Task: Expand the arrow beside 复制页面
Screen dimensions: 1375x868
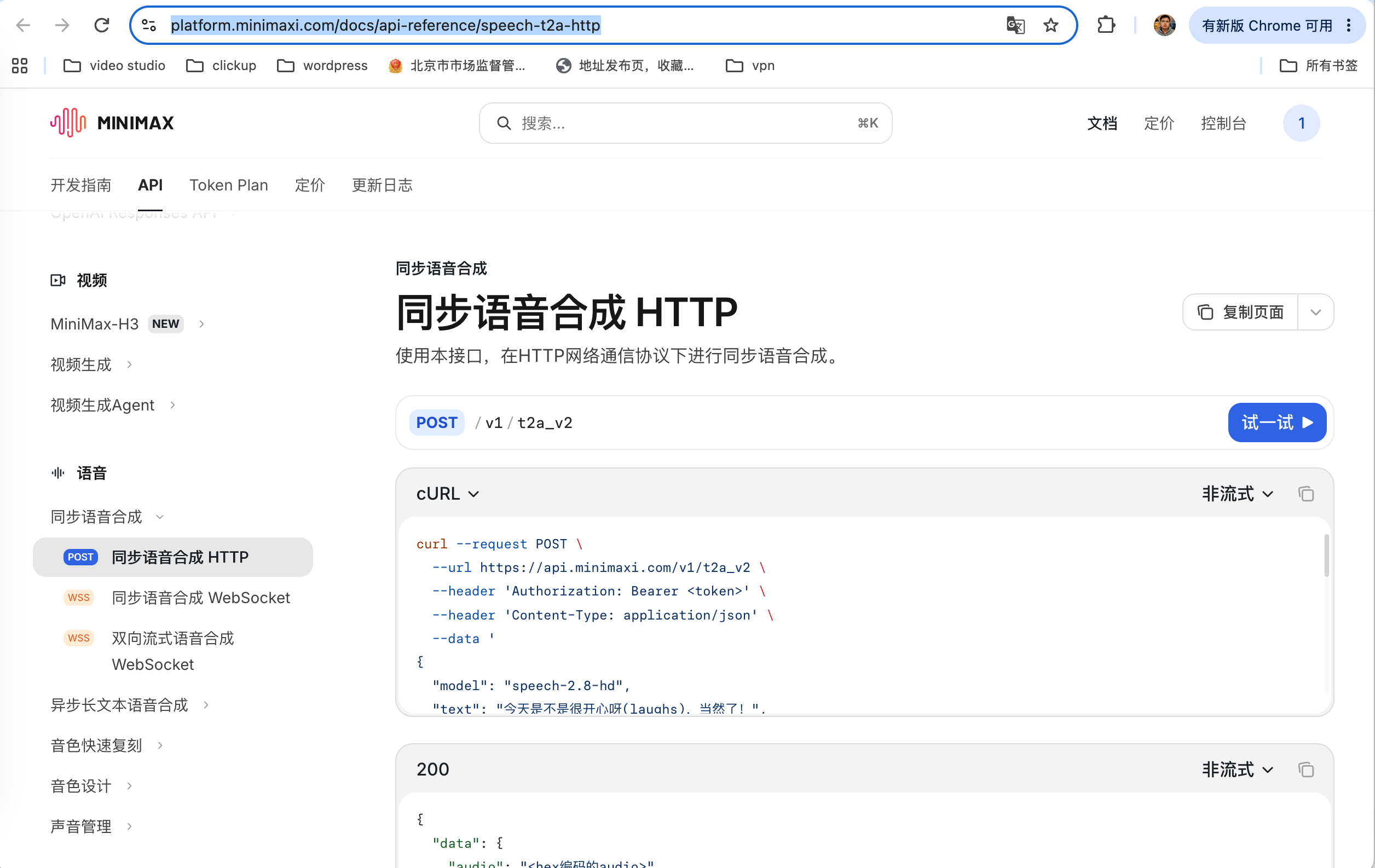Action: pyautogui.click(x=1316, y=313)
